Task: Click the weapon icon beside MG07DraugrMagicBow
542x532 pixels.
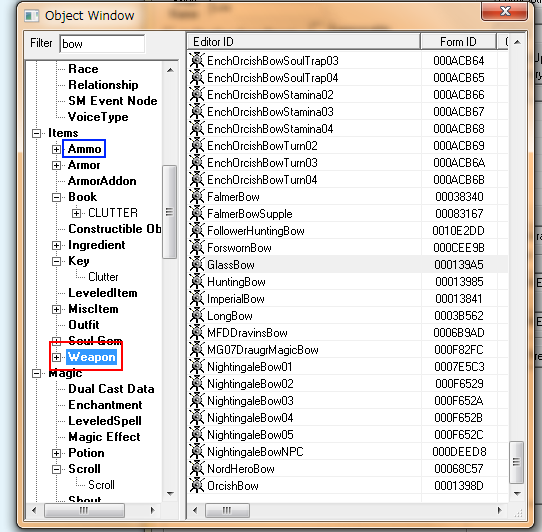Action: [x=197, y=349]
